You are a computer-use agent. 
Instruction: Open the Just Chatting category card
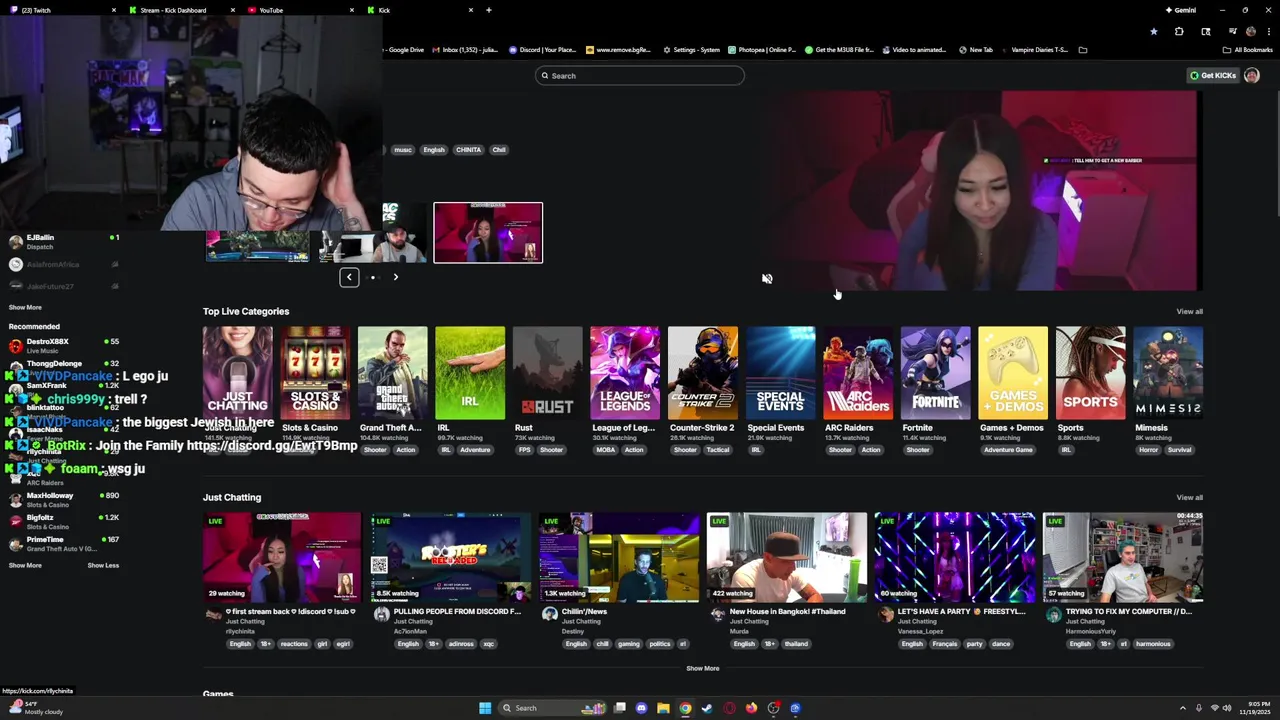(237, 372)
